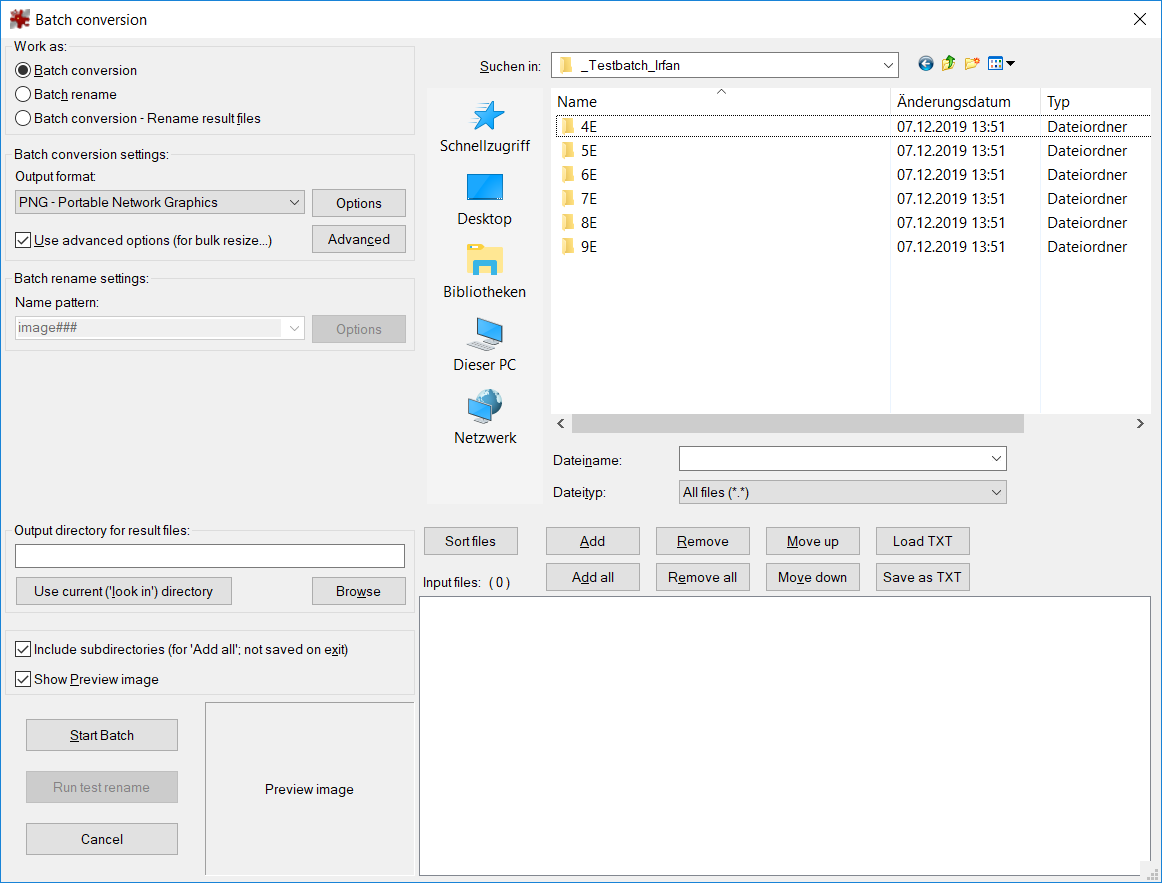Go up one folder level icon
Screen dimensions: 1162x883
[x=948, y=65]
